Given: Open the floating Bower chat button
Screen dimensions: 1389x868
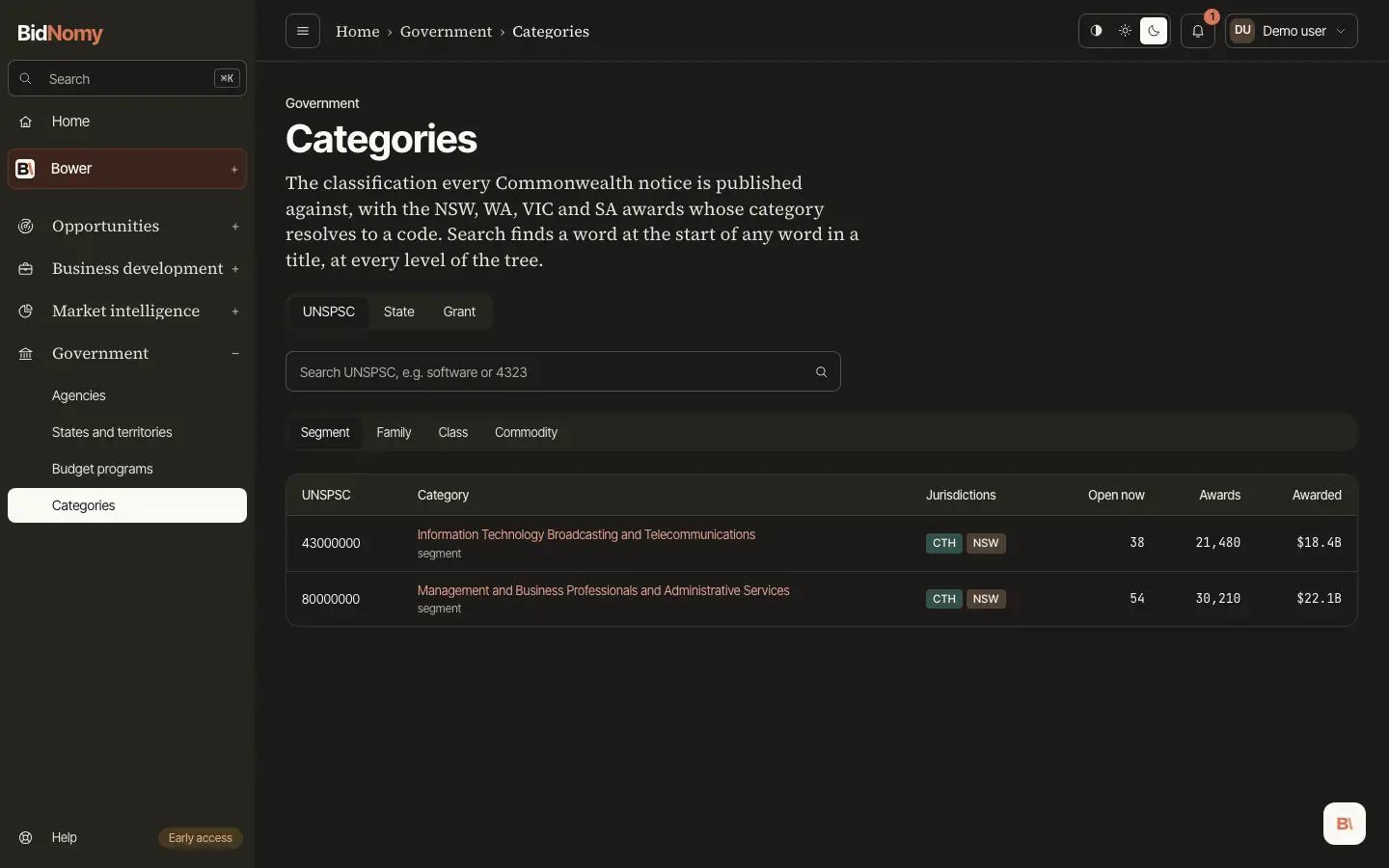Looking at the screenshot, I should coord(1345,824).
